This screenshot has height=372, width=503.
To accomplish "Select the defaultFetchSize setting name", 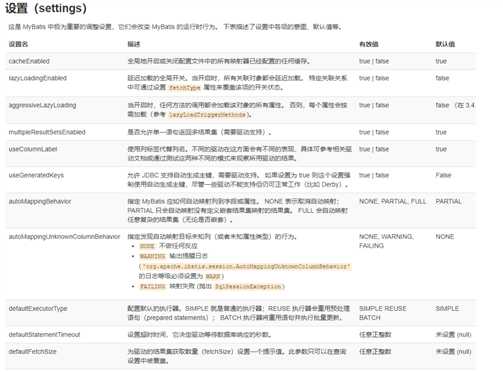I will 32,351.
